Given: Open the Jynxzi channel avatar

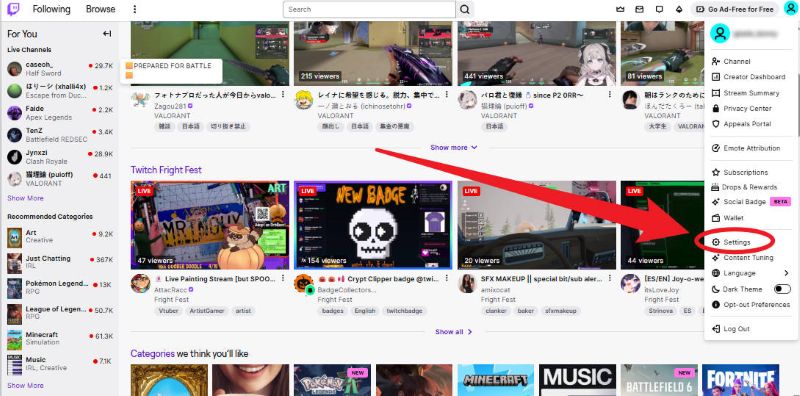Looking at the screenshot, I should pos(14,157).
